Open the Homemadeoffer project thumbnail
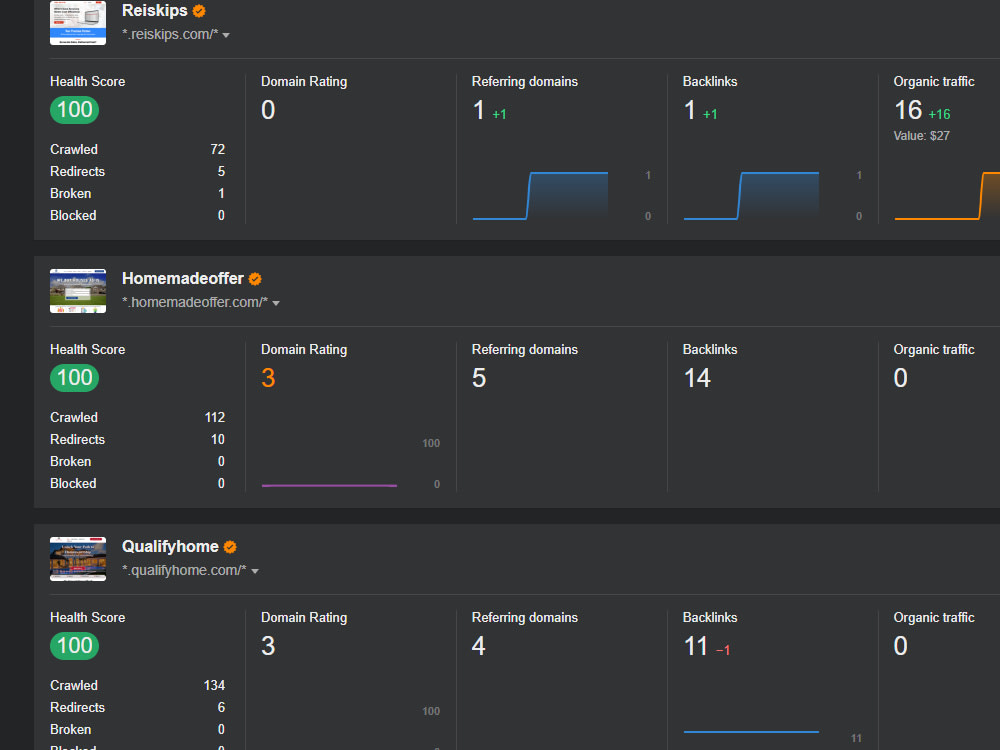Screen dimensions: 1000x750 [x=78, y=291]
